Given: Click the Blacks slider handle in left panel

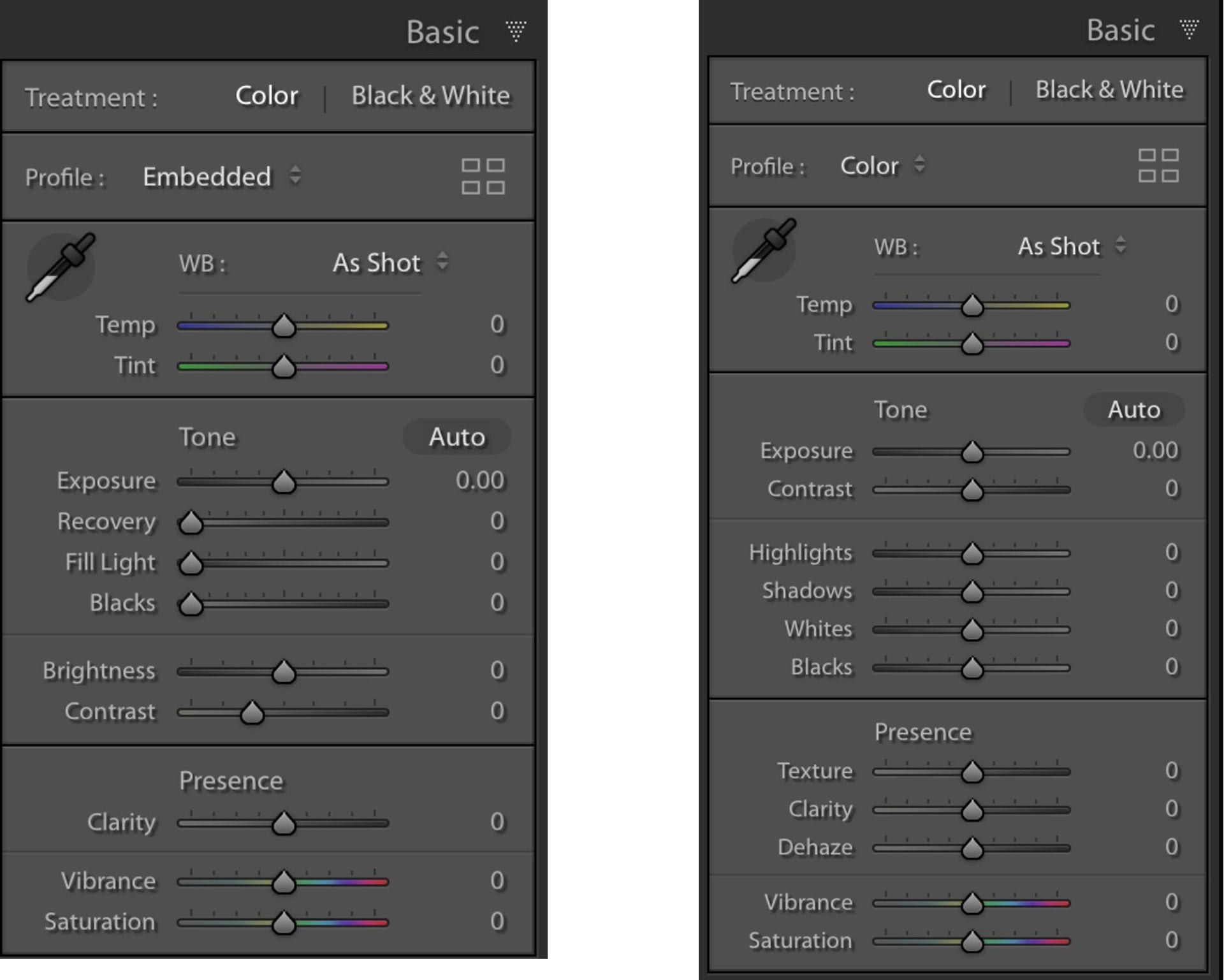Looking at the screenshot, I should click(x=191, y=604).
